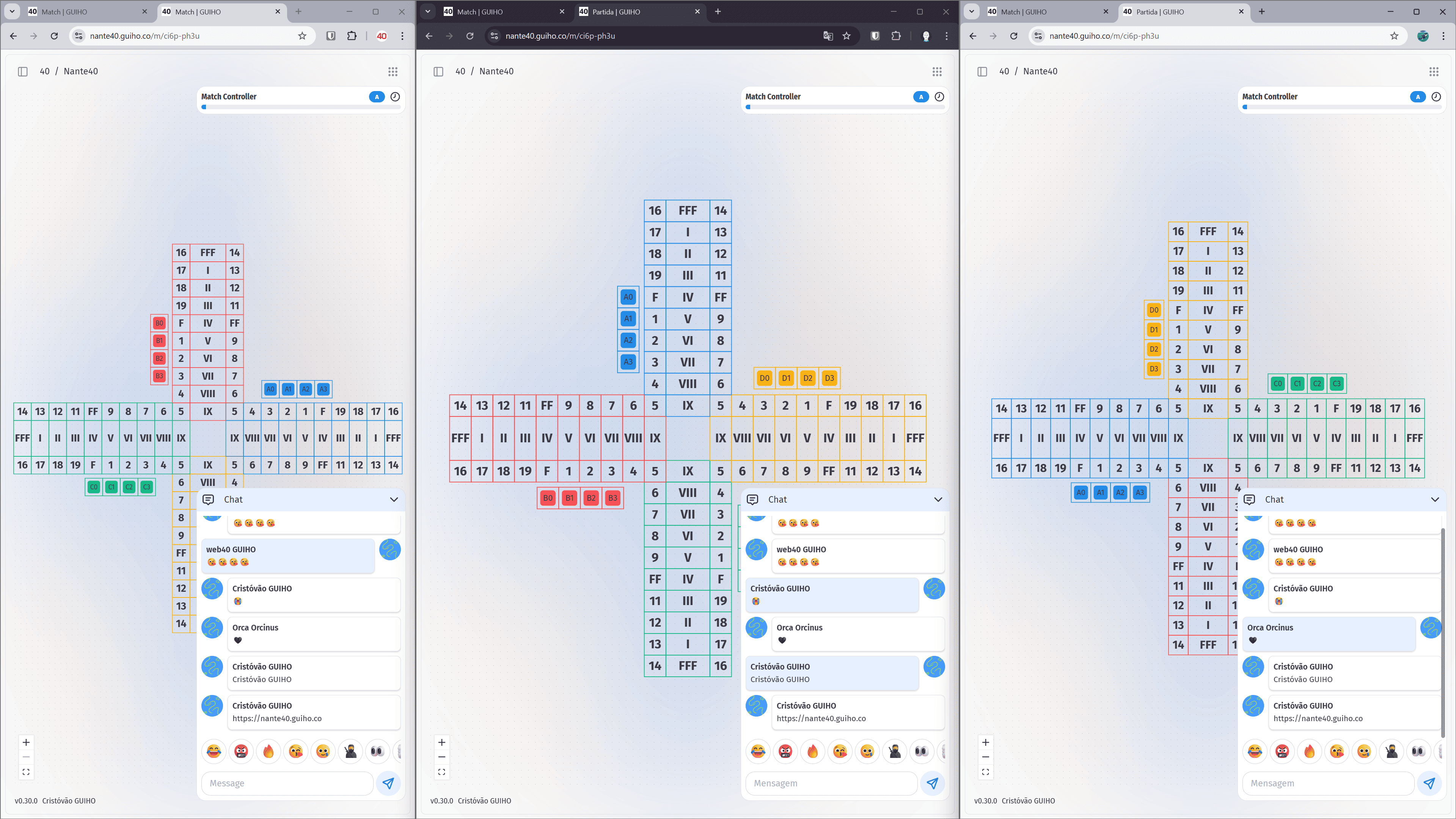Open the apps grid in right window
This screenshot has width=1456, height=819.
[x=1433, y=71]
